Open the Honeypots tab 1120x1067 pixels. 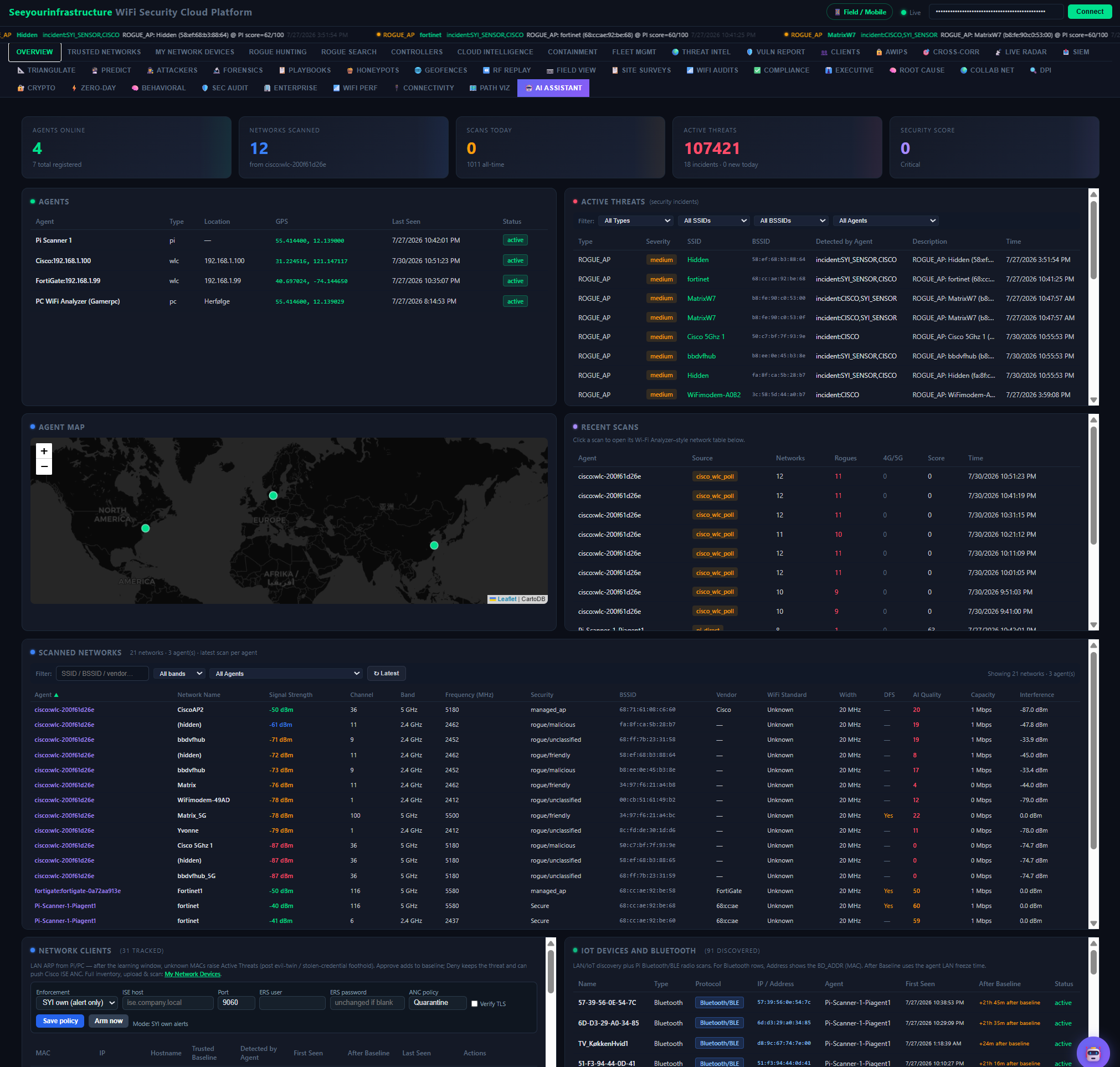click(372, 70)
